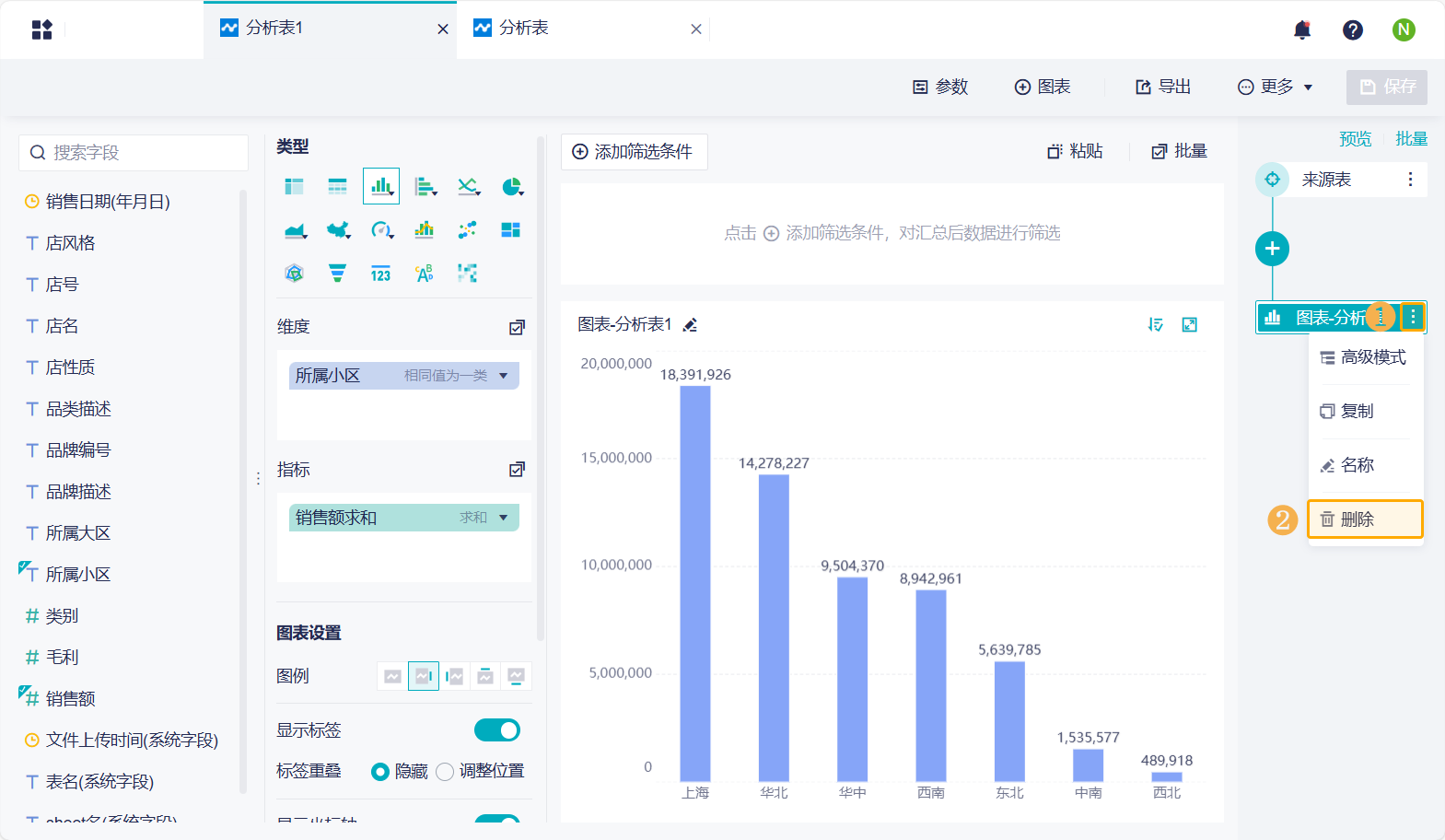Click the plus node to add a step

point(1272,249)
